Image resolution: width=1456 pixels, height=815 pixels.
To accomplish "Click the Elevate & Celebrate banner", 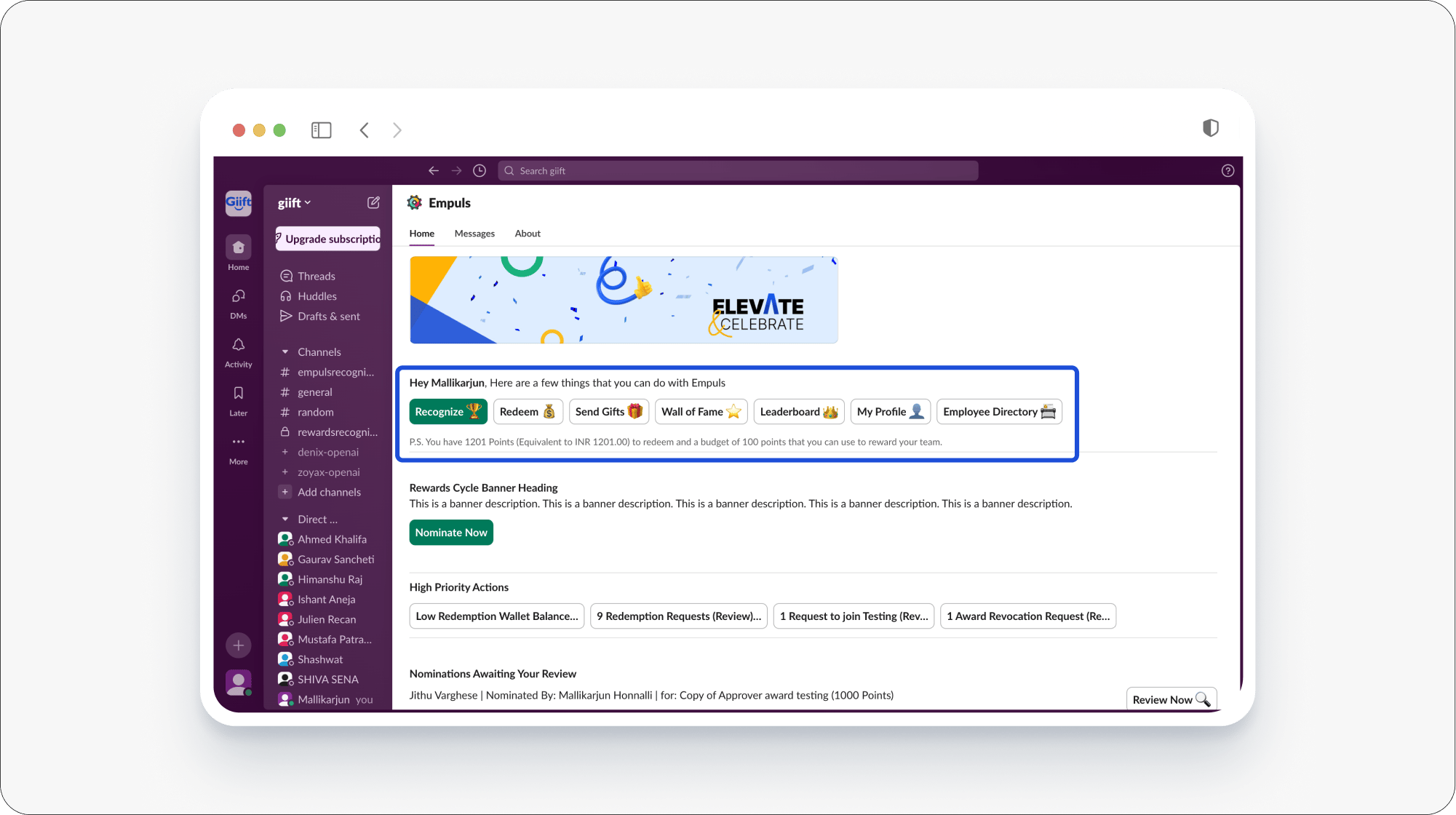I will pyautogui.click(x=624, y=299).
